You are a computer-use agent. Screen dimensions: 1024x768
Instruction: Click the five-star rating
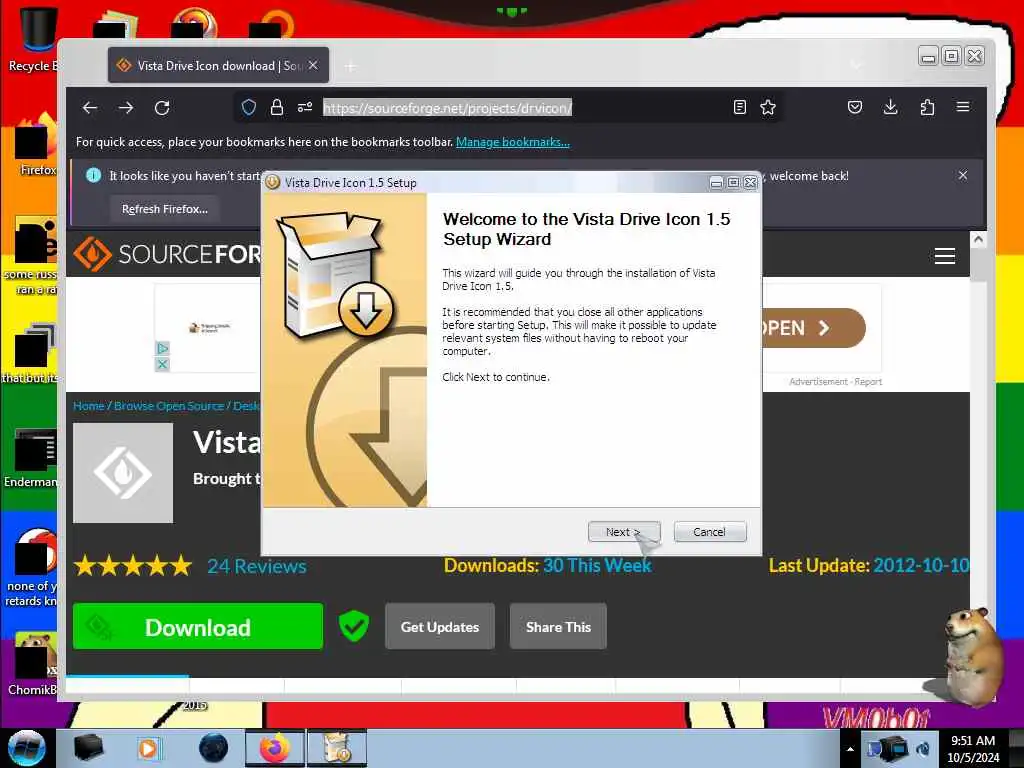pyautogui.click(x=133, y=566)
